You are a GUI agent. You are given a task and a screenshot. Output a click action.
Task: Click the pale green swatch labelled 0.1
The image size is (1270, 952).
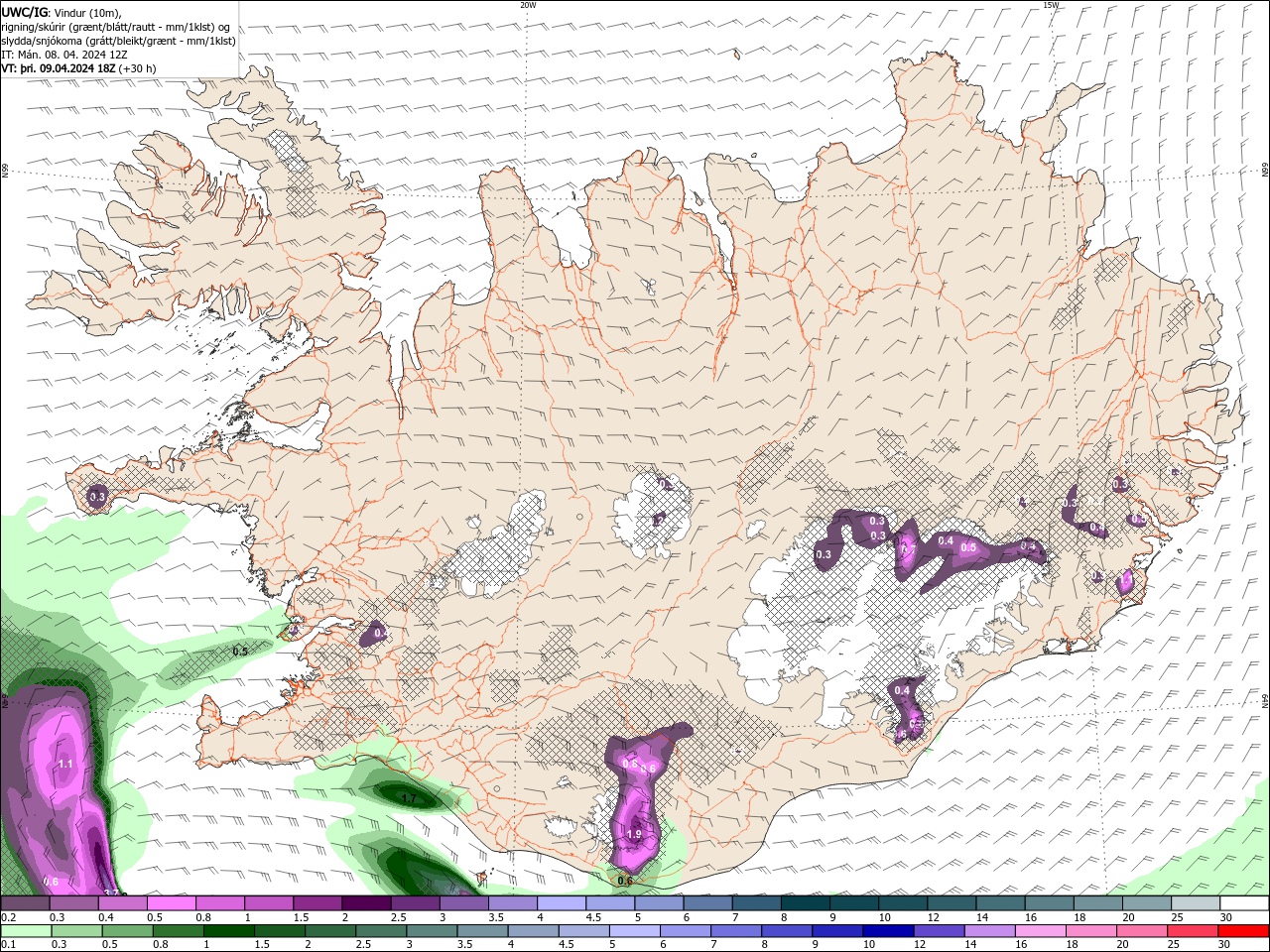(26, 931)
